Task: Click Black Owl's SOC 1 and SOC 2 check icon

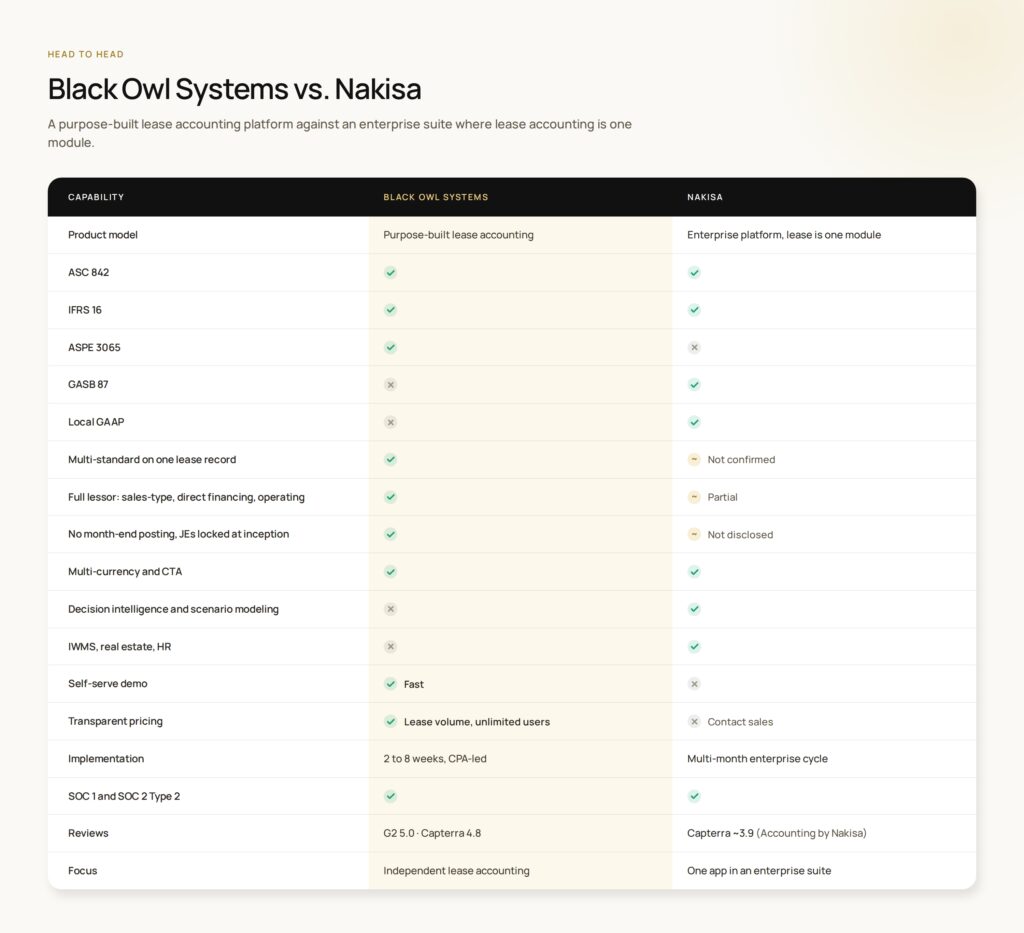Action: coord(391,796)
